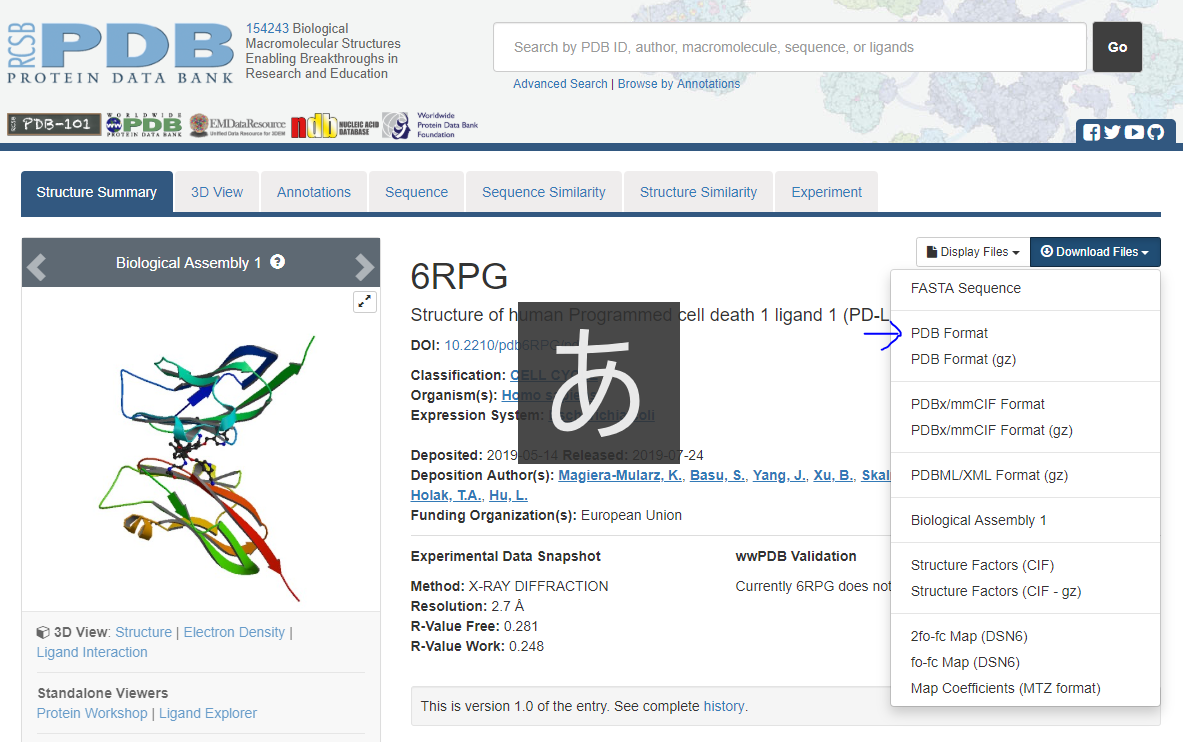This screenshot has width=1183, height=742.
Task: Click the 6RPG entry ID heading
Action: [x=459, y=276]
